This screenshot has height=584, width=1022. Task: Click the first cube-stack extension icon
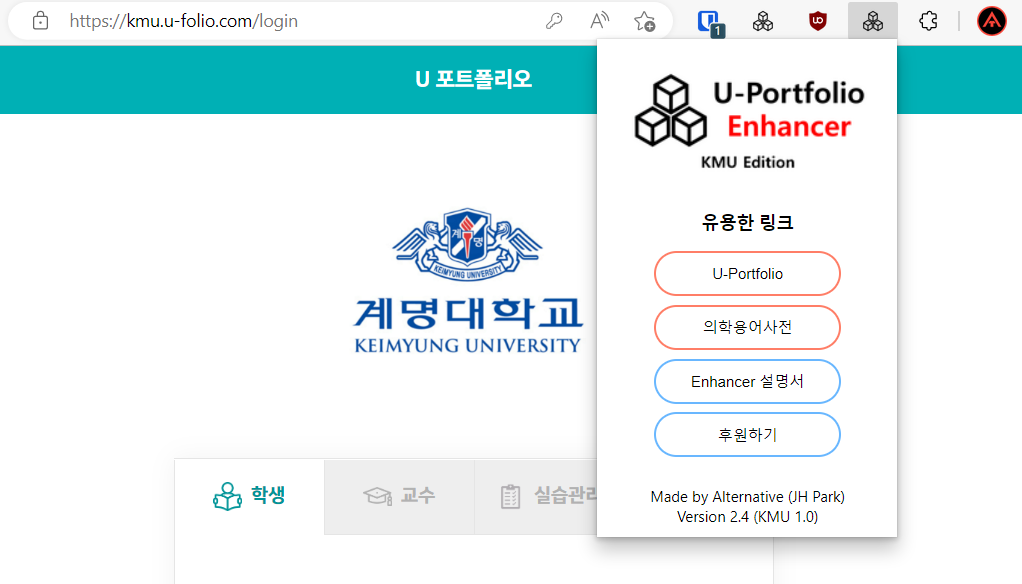tap(763, 22)
